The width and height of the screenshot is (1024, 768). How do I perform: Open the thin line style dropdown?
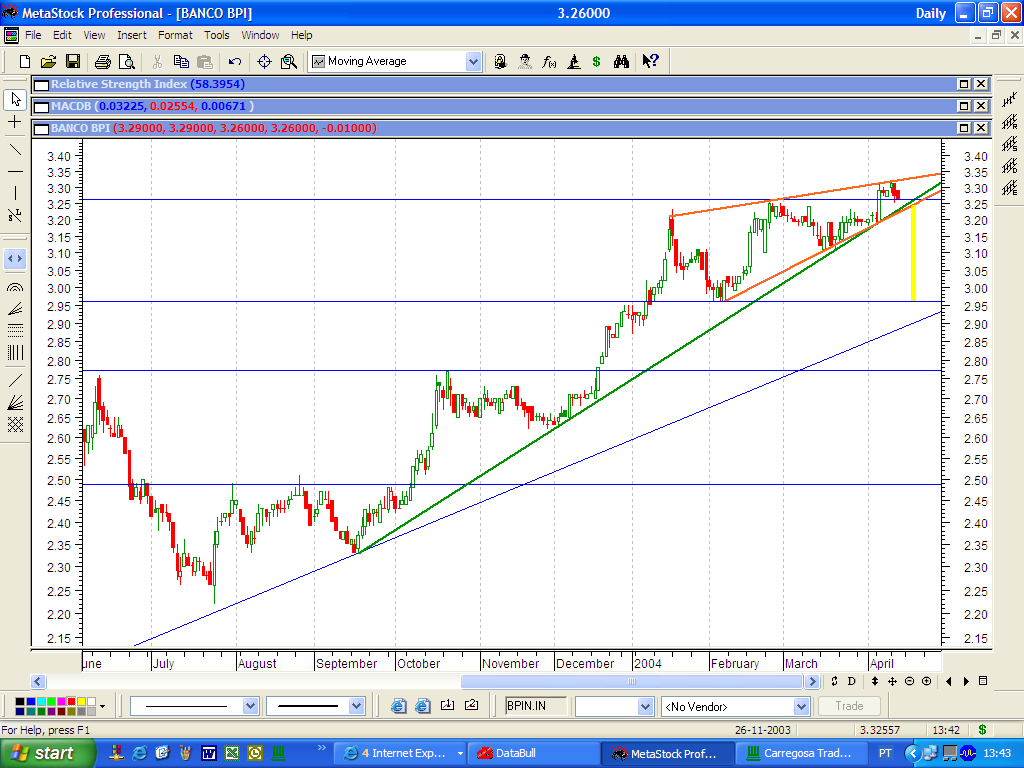coord(250,706)
